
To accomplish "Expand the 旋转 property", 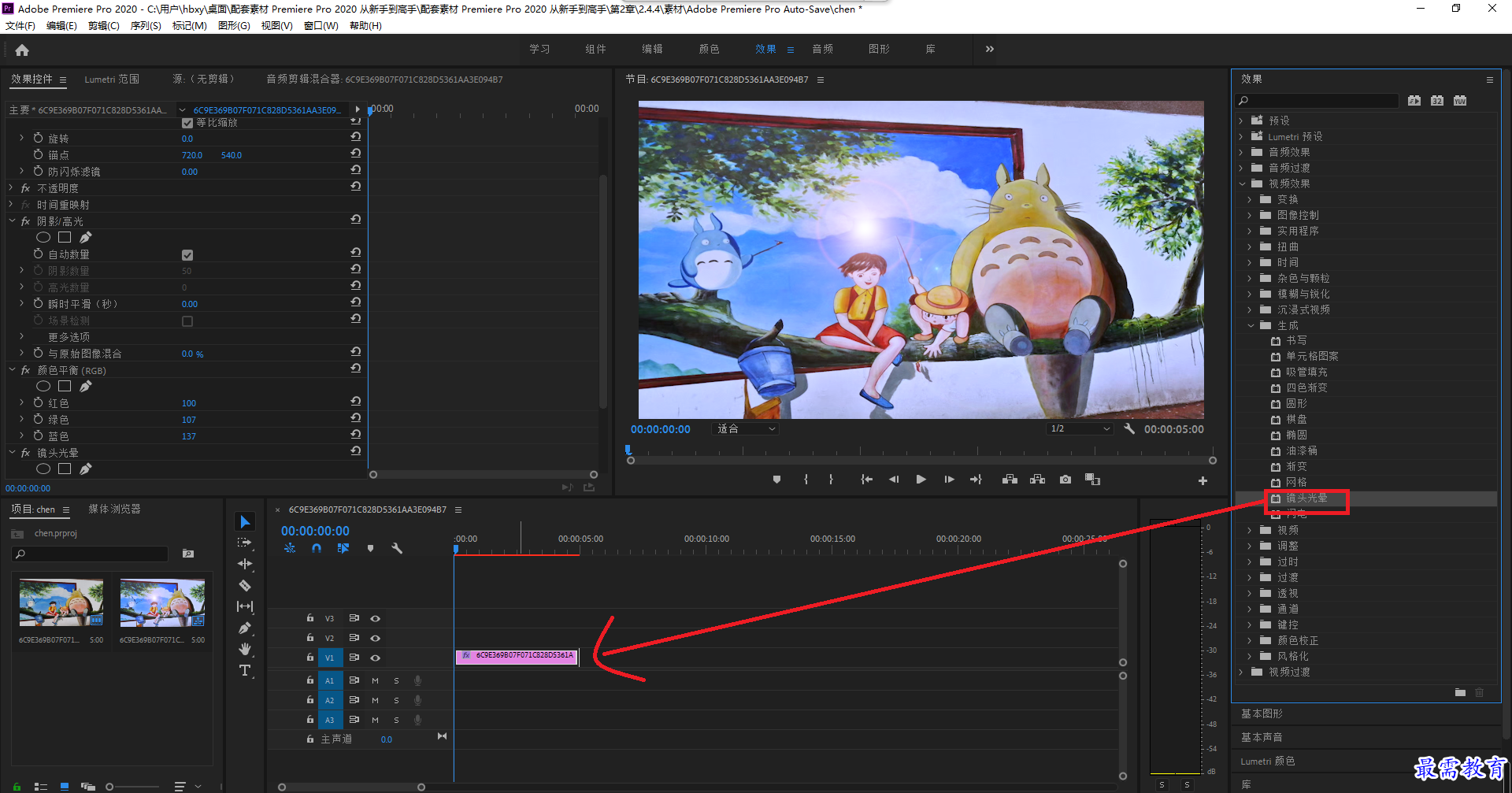I will click(21, 138).
